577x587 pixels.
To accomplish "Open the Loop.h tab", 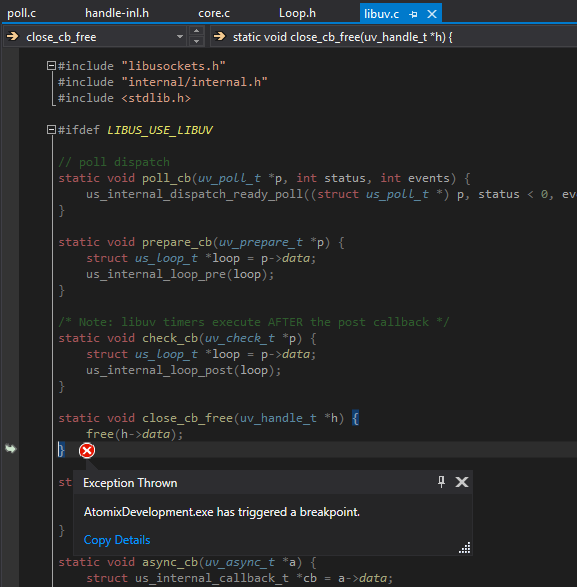I will 297,13.
